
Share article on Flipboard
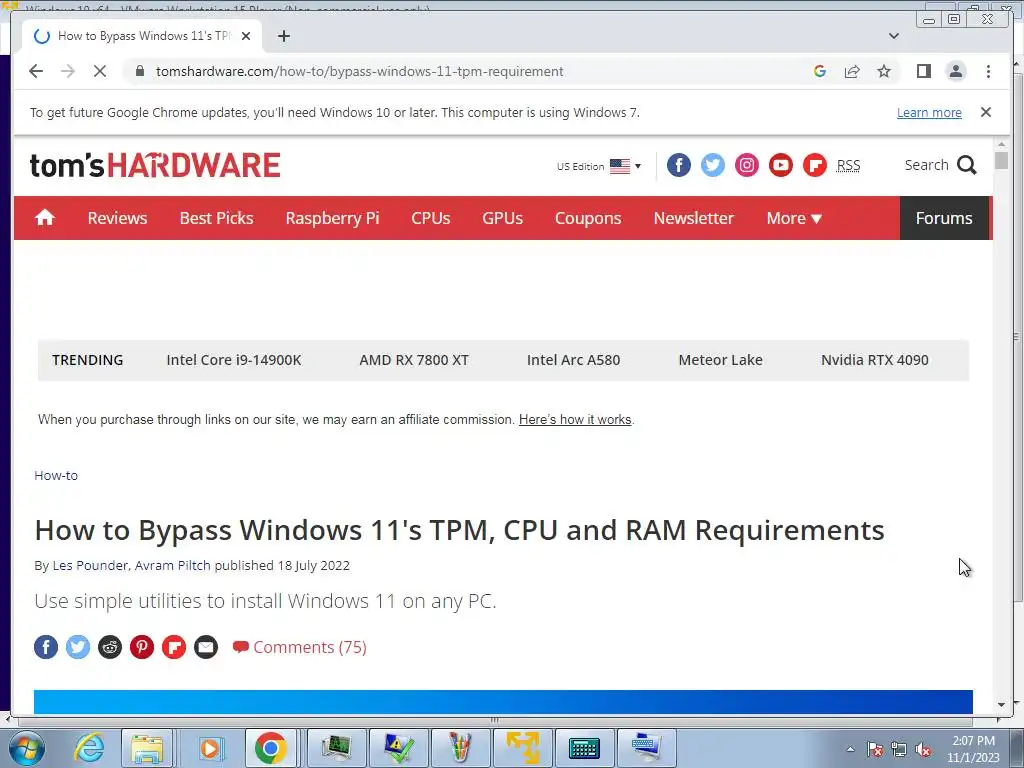point(174,647)
